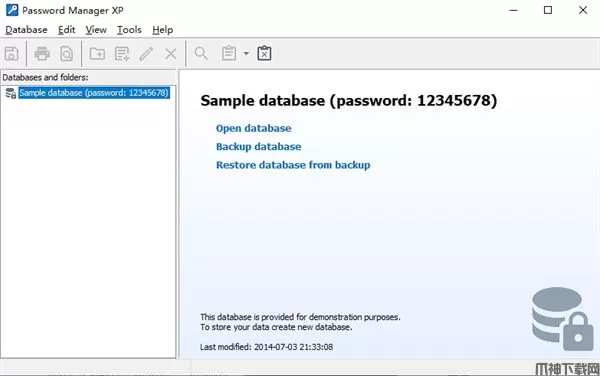Click the Password Manager XP key icon
Screen dimensions: 600x376
click(x=12, y=10)
